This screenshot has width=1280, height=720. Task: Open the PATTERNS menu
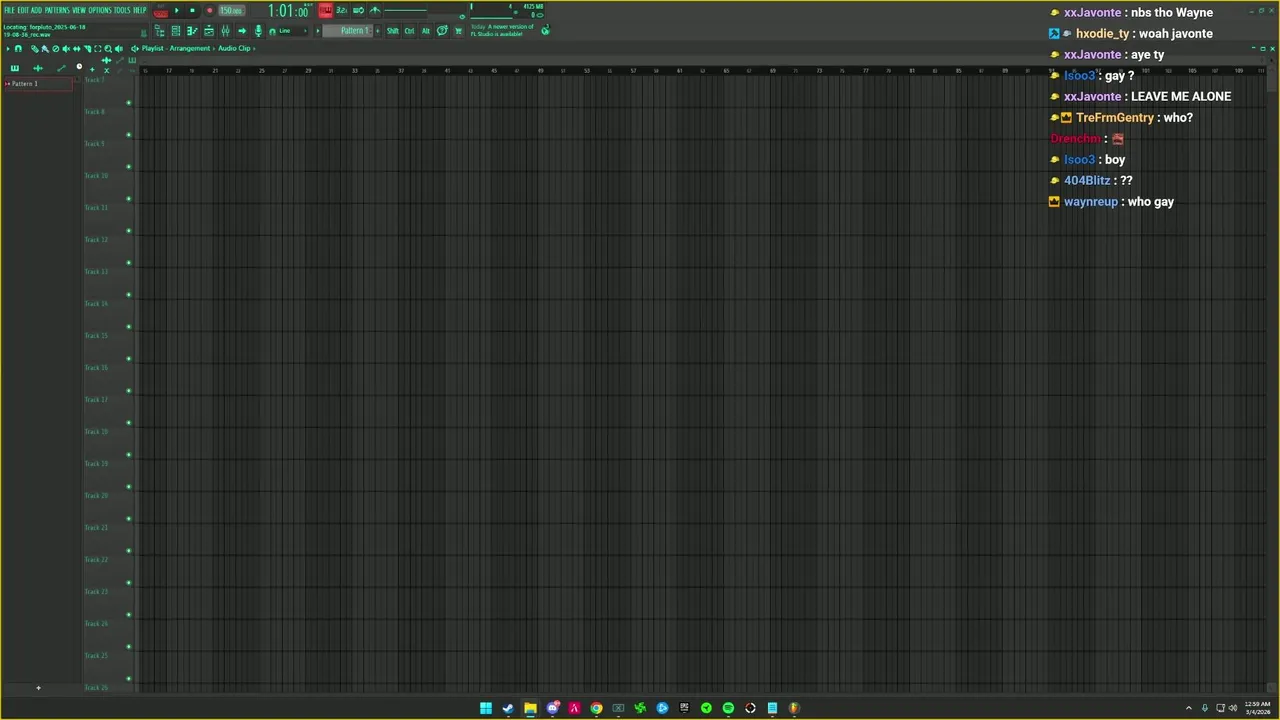[x=57, y=10]
